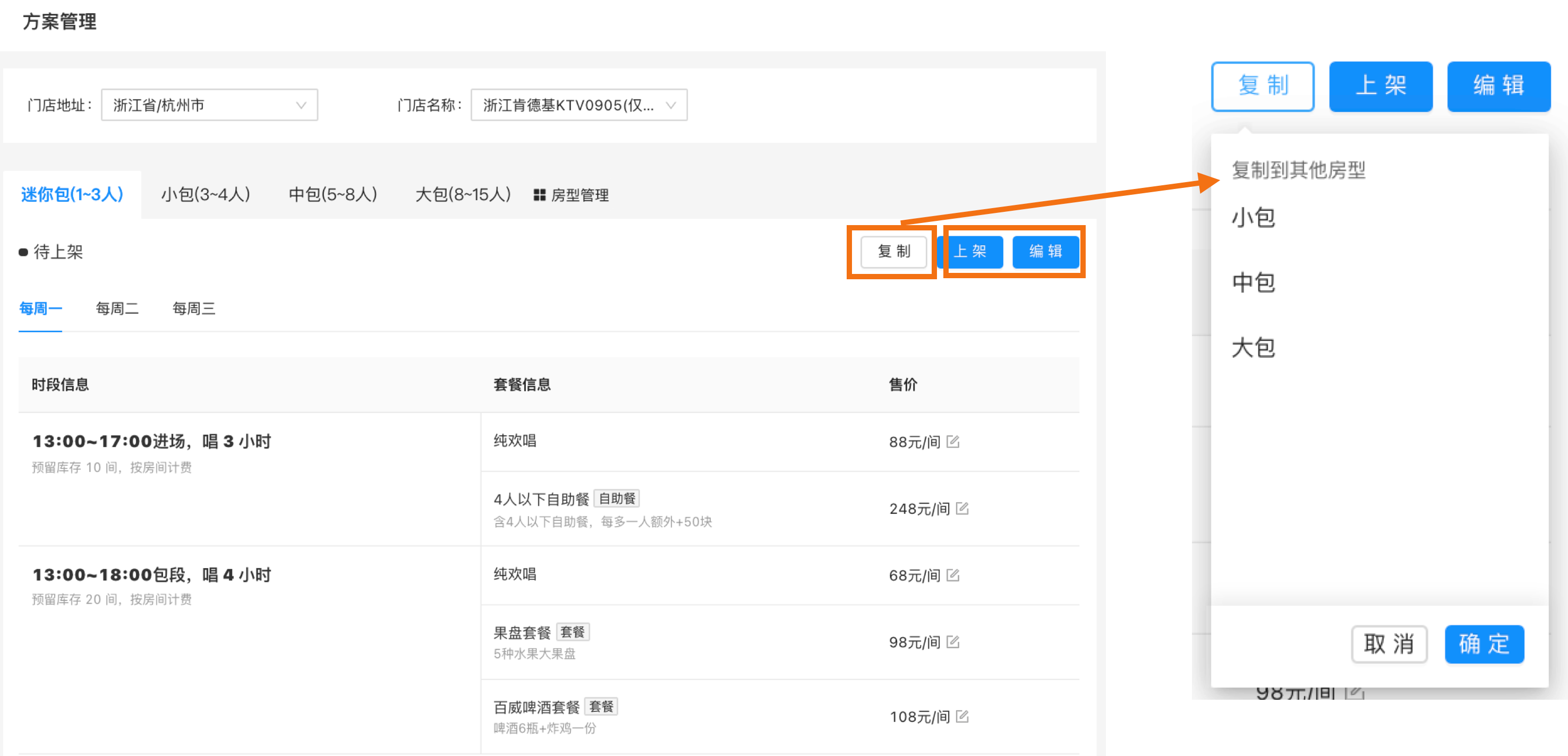Viewport: 1568px width, 756px height.
Task: Click 13:00~18:00包段 time slot text
Action: tap(152, 575)
